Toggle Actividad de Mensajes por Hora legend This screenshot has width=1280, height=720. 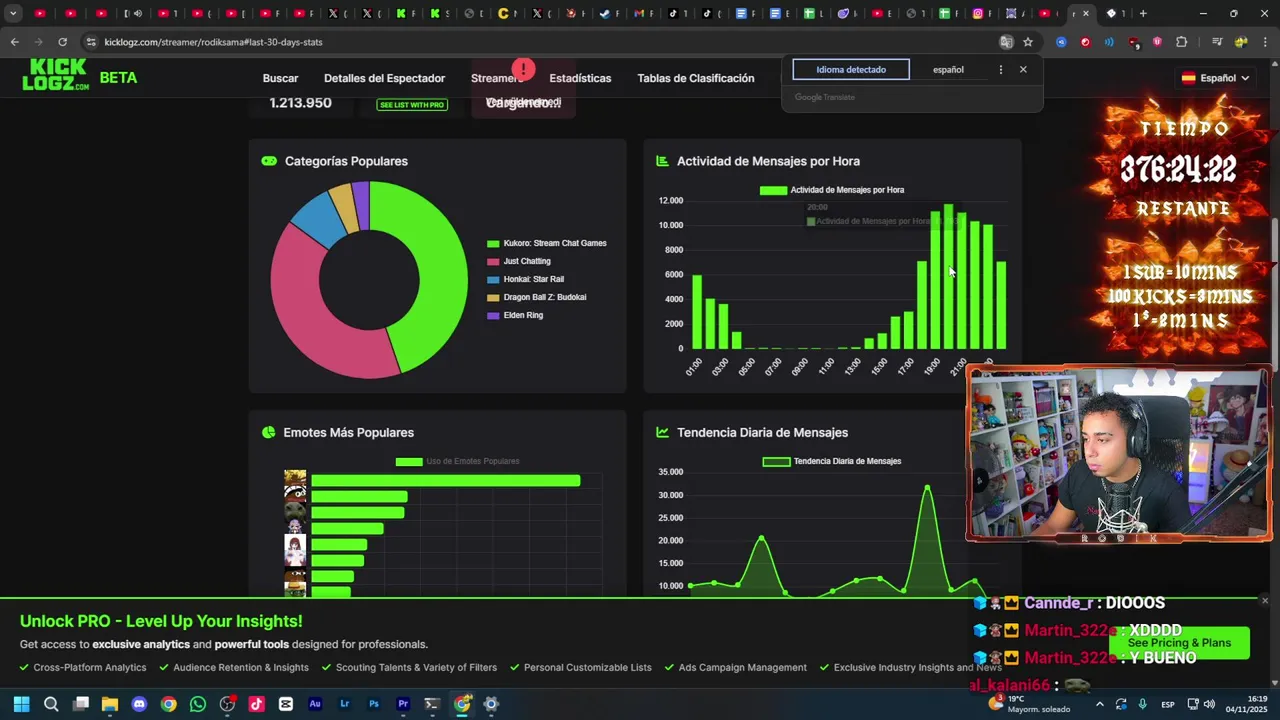coord(832,190)
